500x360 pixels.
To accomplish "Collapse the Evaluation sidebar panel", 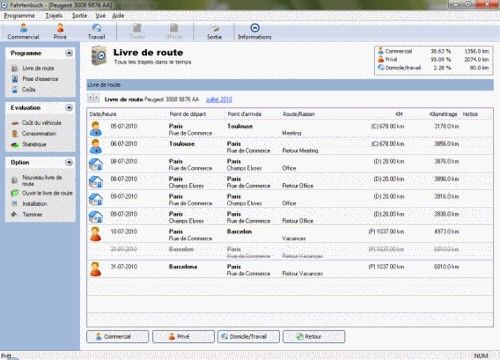I will (69, 108).
